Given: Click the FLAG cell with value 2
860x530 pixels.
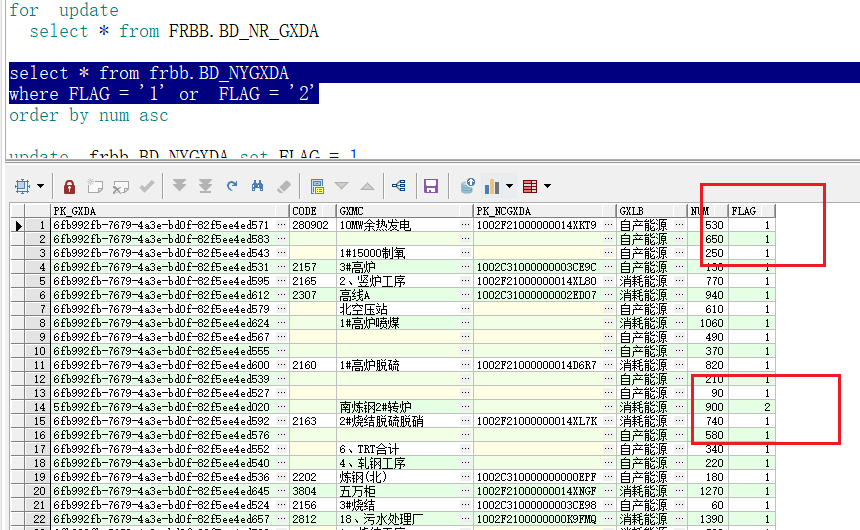Looking at the screenshot, I should pos(751,407).
